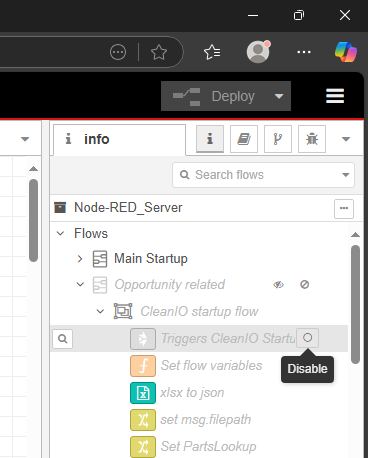Collapse the Opportunity related flow
Image resolution: width=368 pixels, height=458 pixels.
point(80,284)
